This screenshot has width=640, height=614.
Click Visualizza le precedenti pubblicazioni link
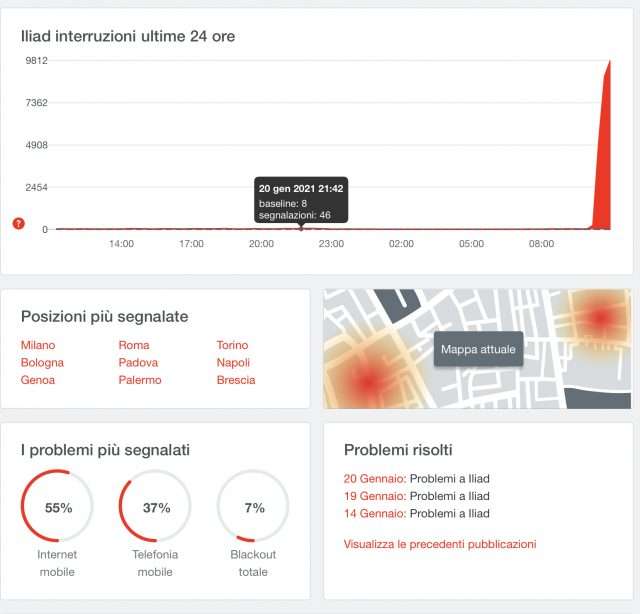pos(440,544)
